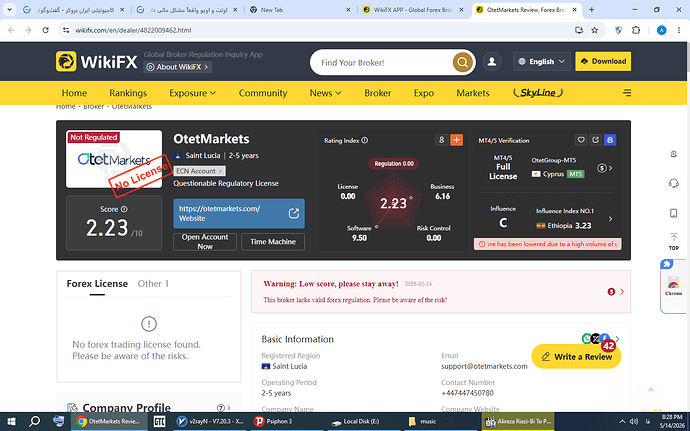
Task: Open Psiphon 3 from taskbar
Action: coord(273,421)
